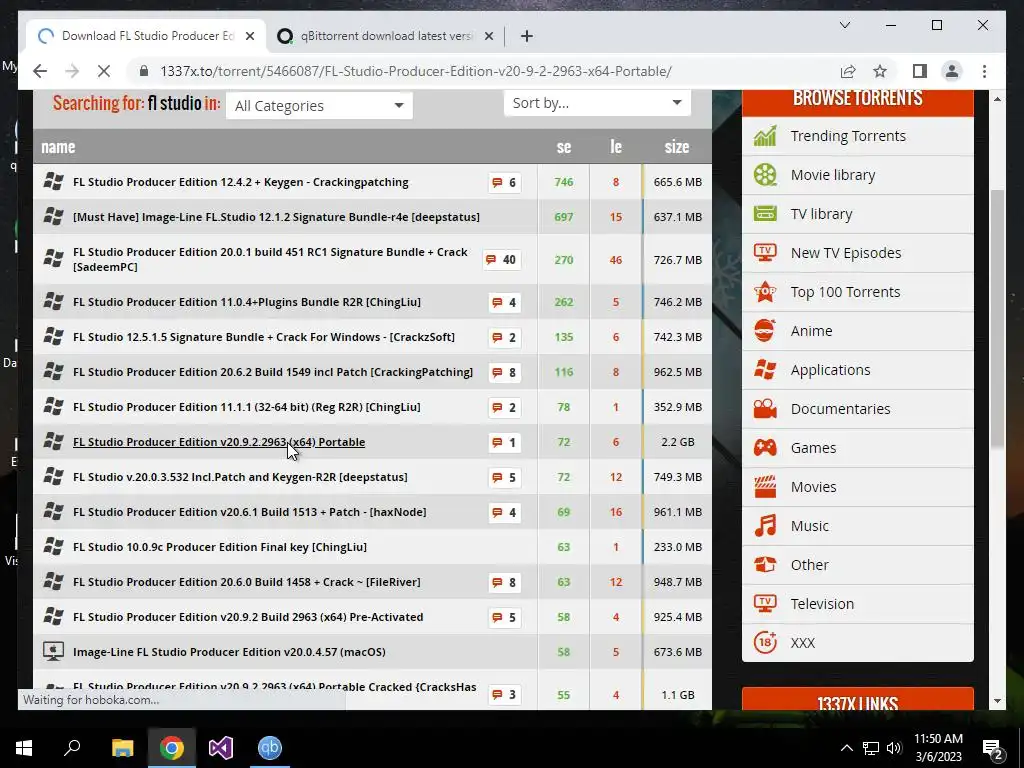Viewport: 1024px width, 768px height.
Task: Switch to the qBittorrent download tab
Action: [385, 36]
